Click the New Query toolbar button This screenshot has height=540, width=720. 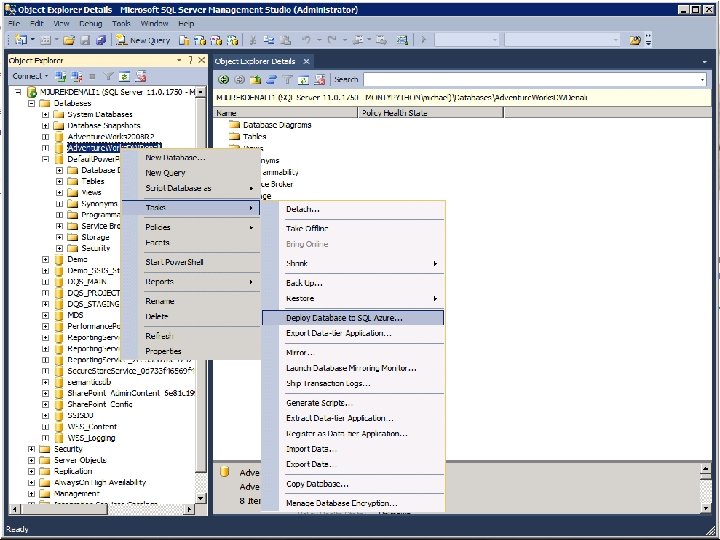point(143,40)
